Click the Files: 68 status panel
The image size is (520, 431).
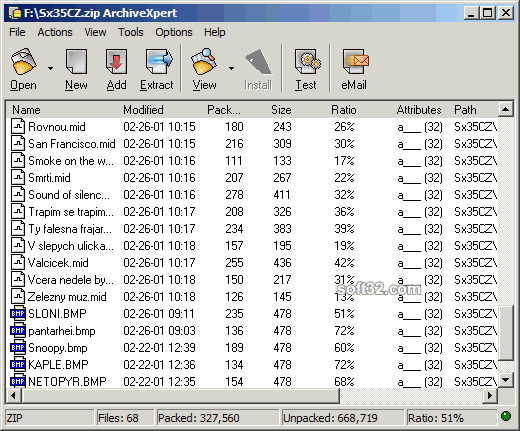125,418
